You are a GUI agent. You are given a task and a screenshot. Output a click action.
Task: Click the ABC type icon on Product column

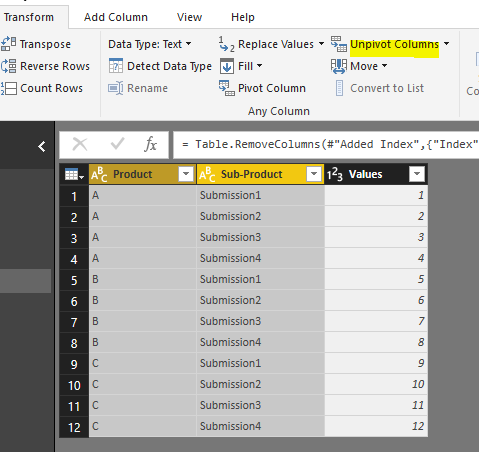point(99,174)
